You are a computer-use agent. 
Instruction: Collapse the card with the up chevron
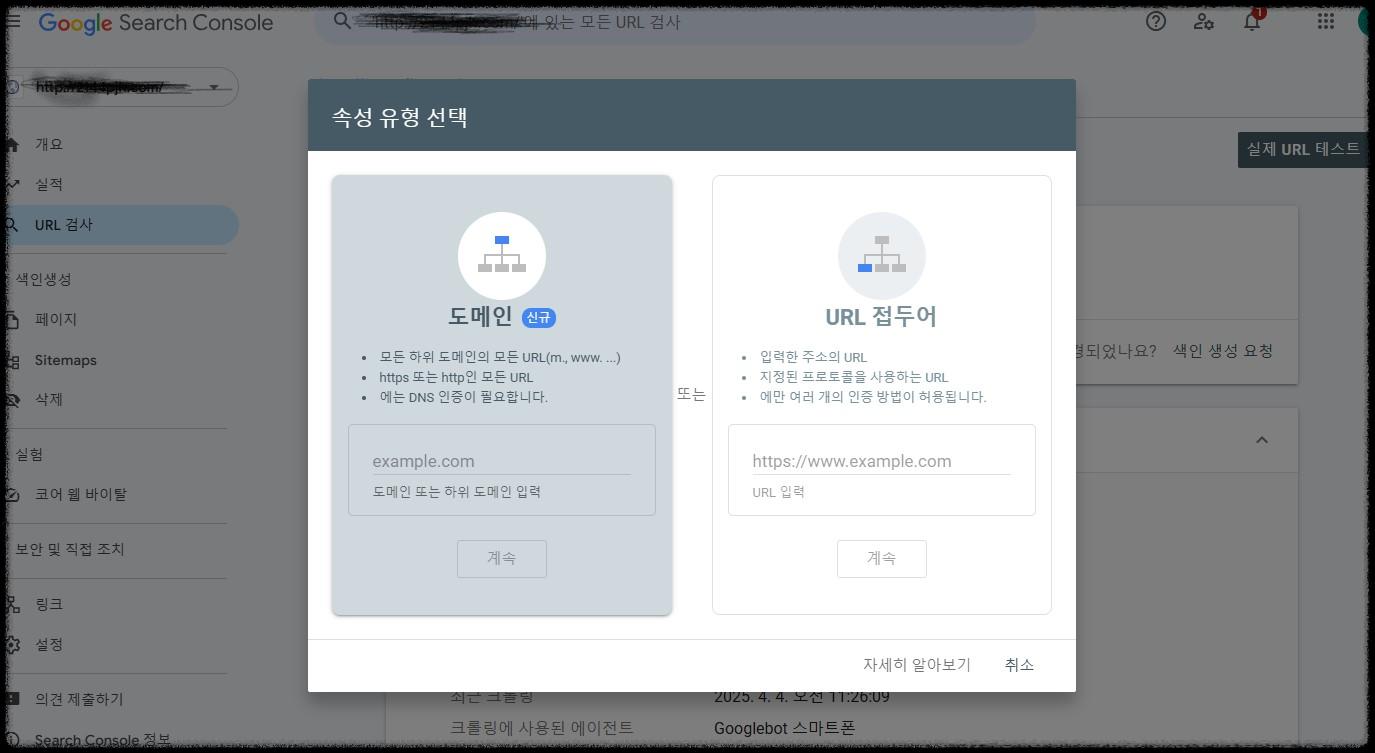point(1262,441)
